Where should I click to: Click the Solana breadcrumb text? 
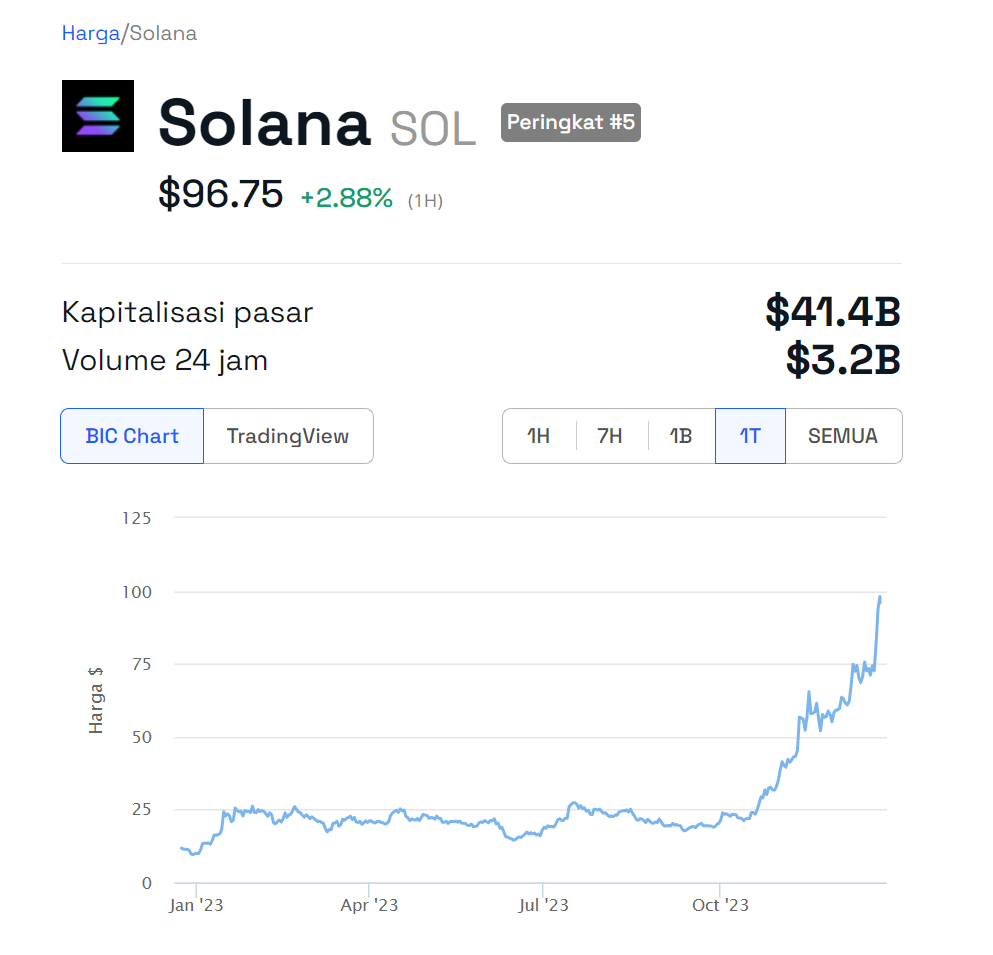[163, 33]
